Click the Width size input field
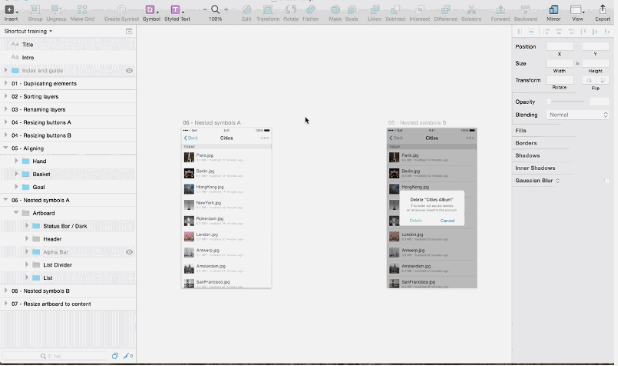The height and width of the screenshot is (366, 618). coord(560,63)
